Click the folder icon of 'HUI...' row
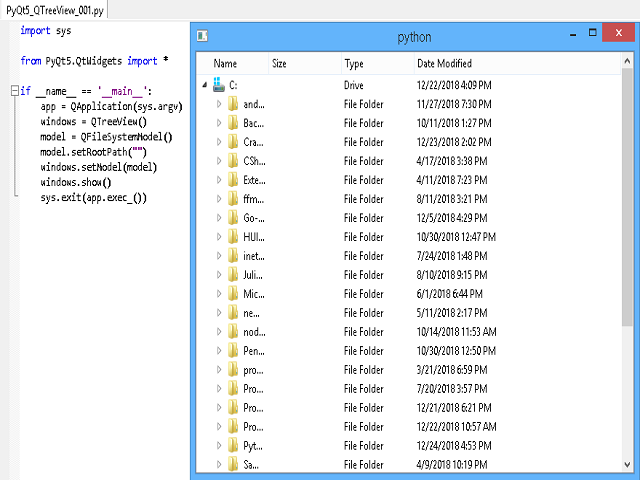640x480 pixels. click(x=233, y=237)
